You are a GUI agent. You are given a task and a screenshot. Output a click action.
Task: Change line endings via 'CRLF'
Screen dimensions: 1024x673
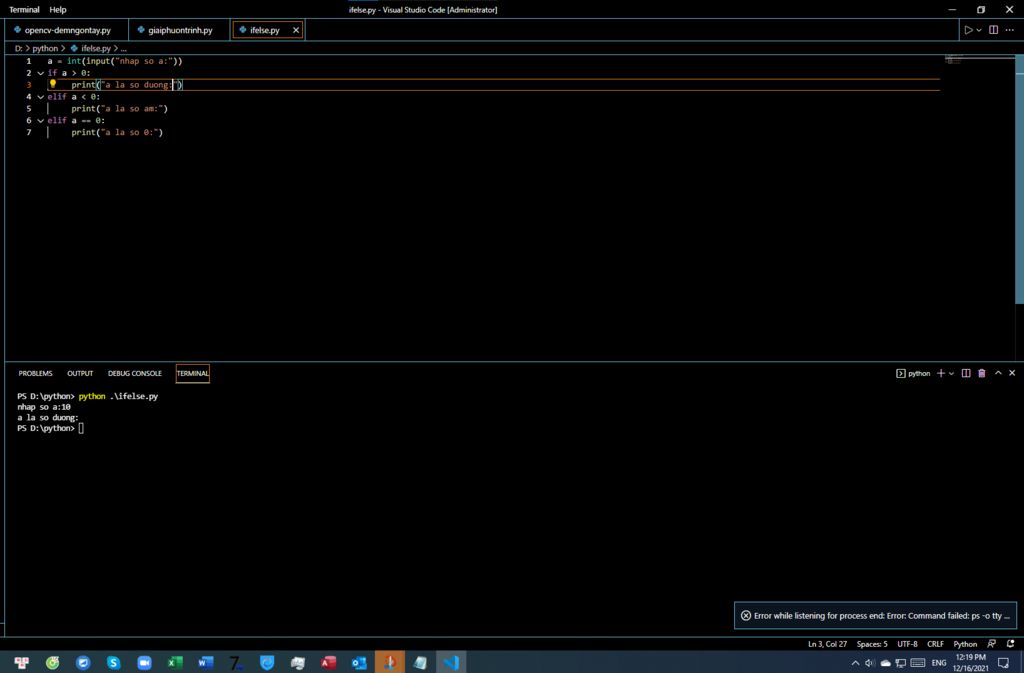pyautogui.click(x=935, y=644)
